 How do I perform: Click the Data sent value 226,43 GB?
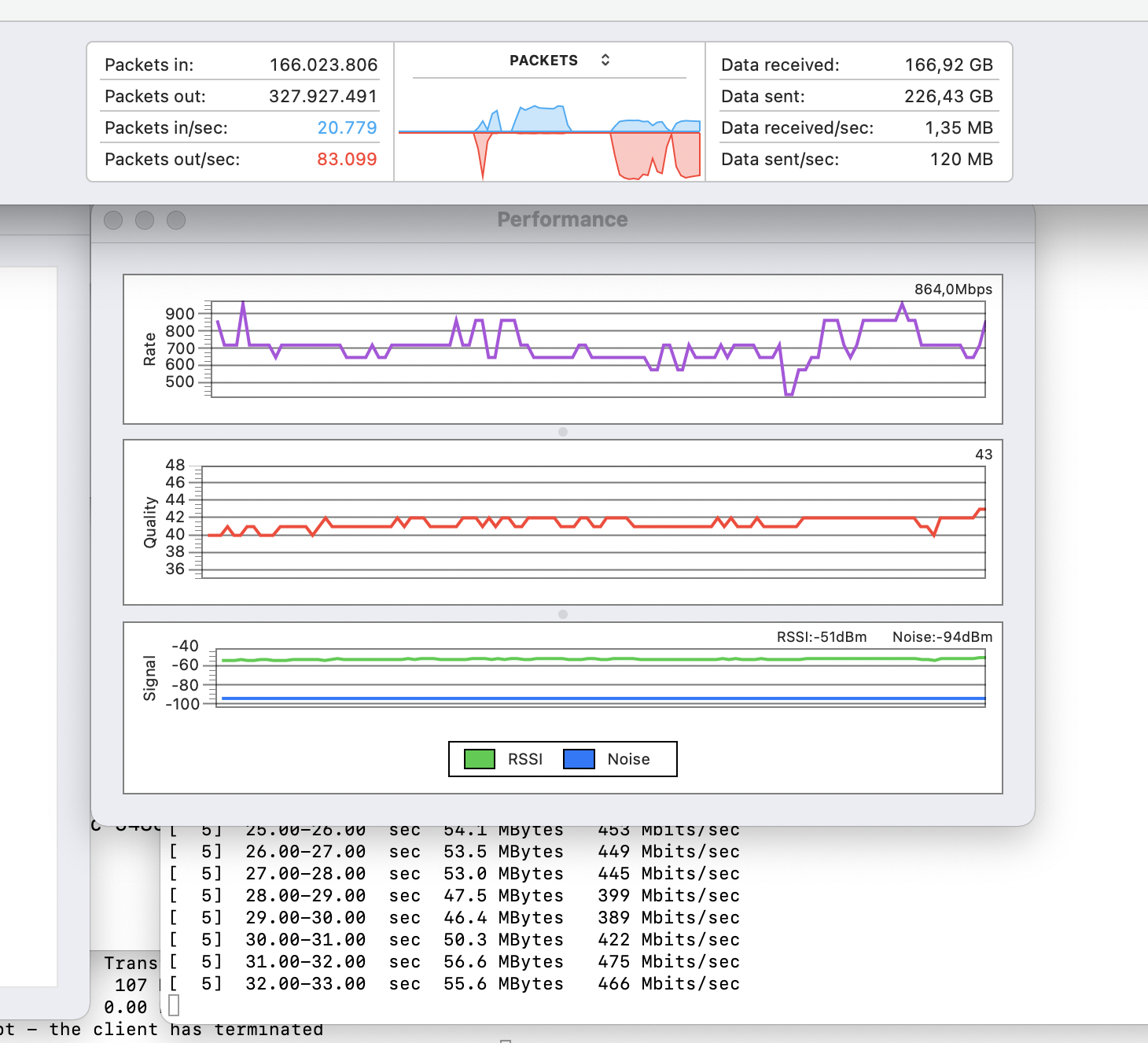(x=948, y=96)
